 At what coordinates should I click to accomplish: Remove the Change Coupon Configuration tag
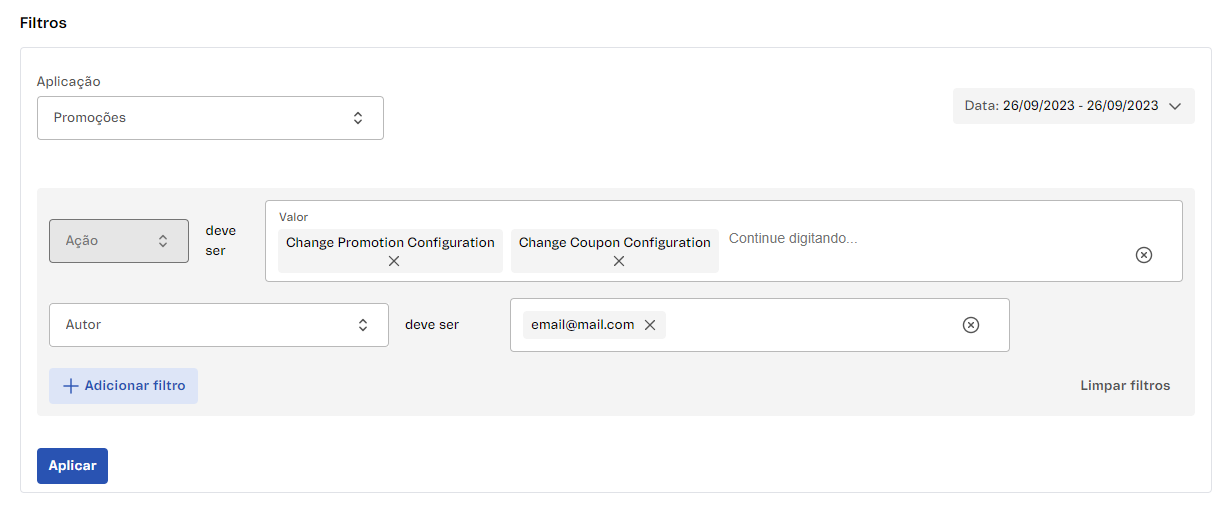coord(618,261)
